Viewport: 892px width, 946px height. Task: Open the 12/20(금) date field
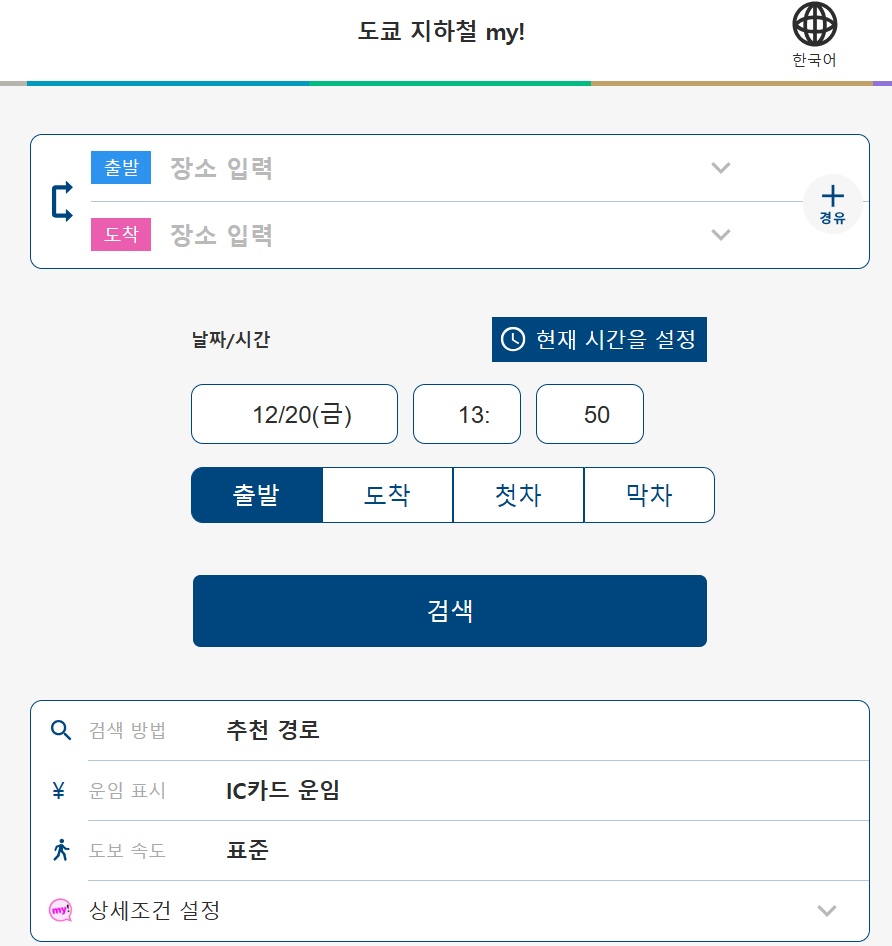293,413
